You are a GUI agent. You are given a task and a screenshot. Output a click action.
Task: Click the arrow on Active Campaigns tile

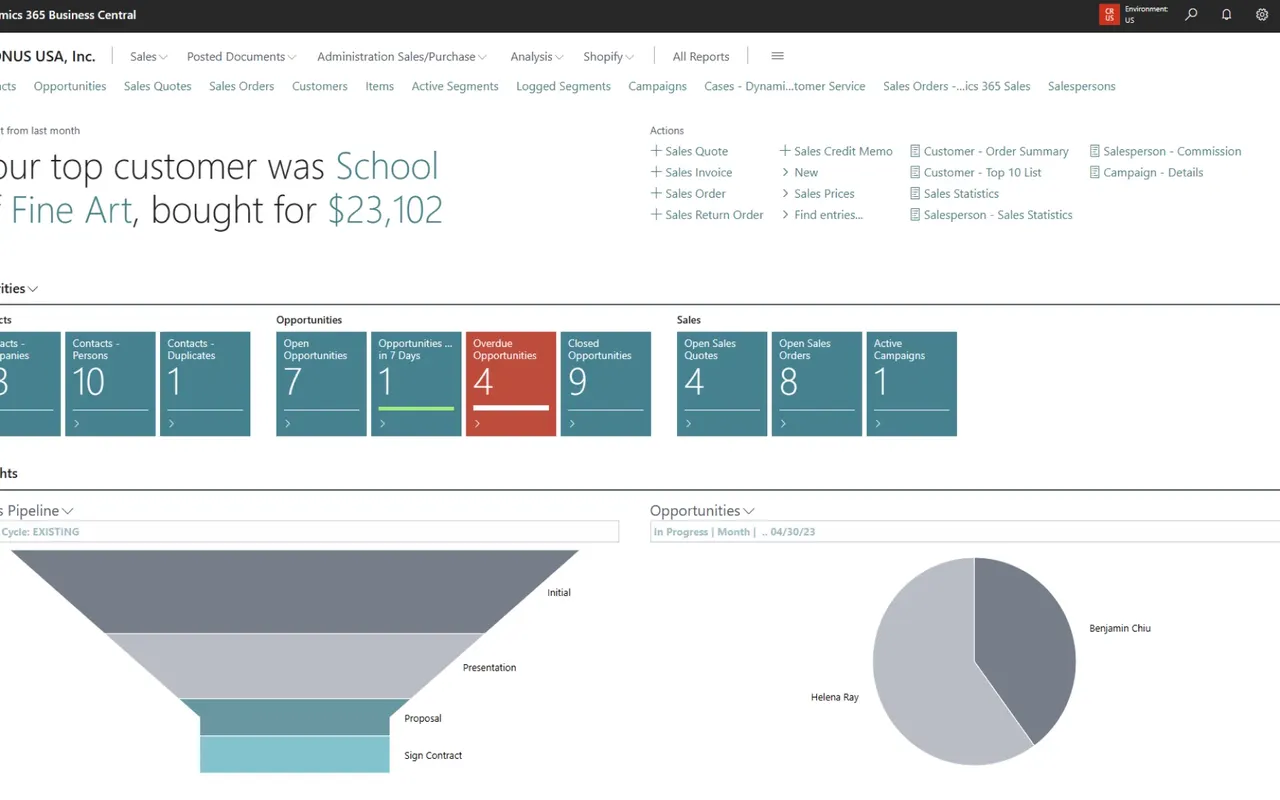click(x=879, y=424)
